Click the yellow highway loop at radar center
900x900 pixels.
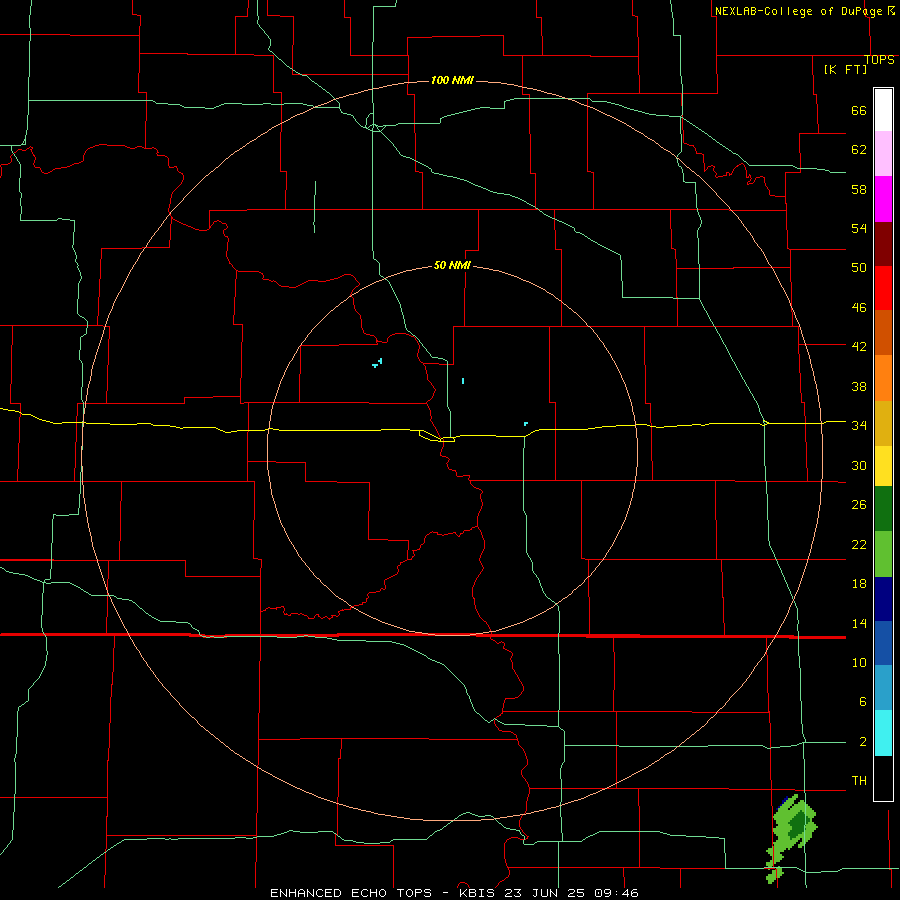click(x=437, y=438)
